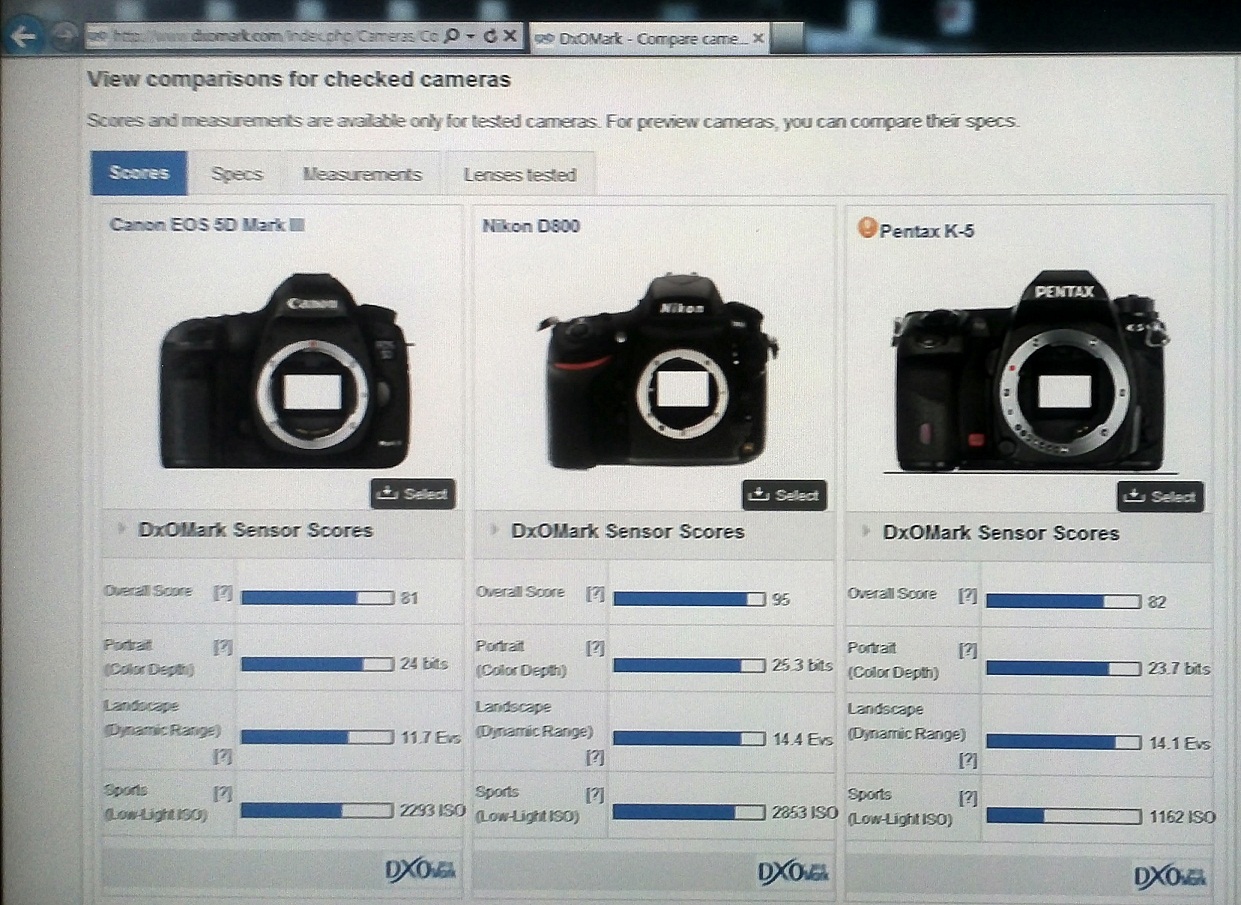
Task: Open Overall Score help [?] for Pentax K-5
Action: pyautogui.click(x=968, y=595)
